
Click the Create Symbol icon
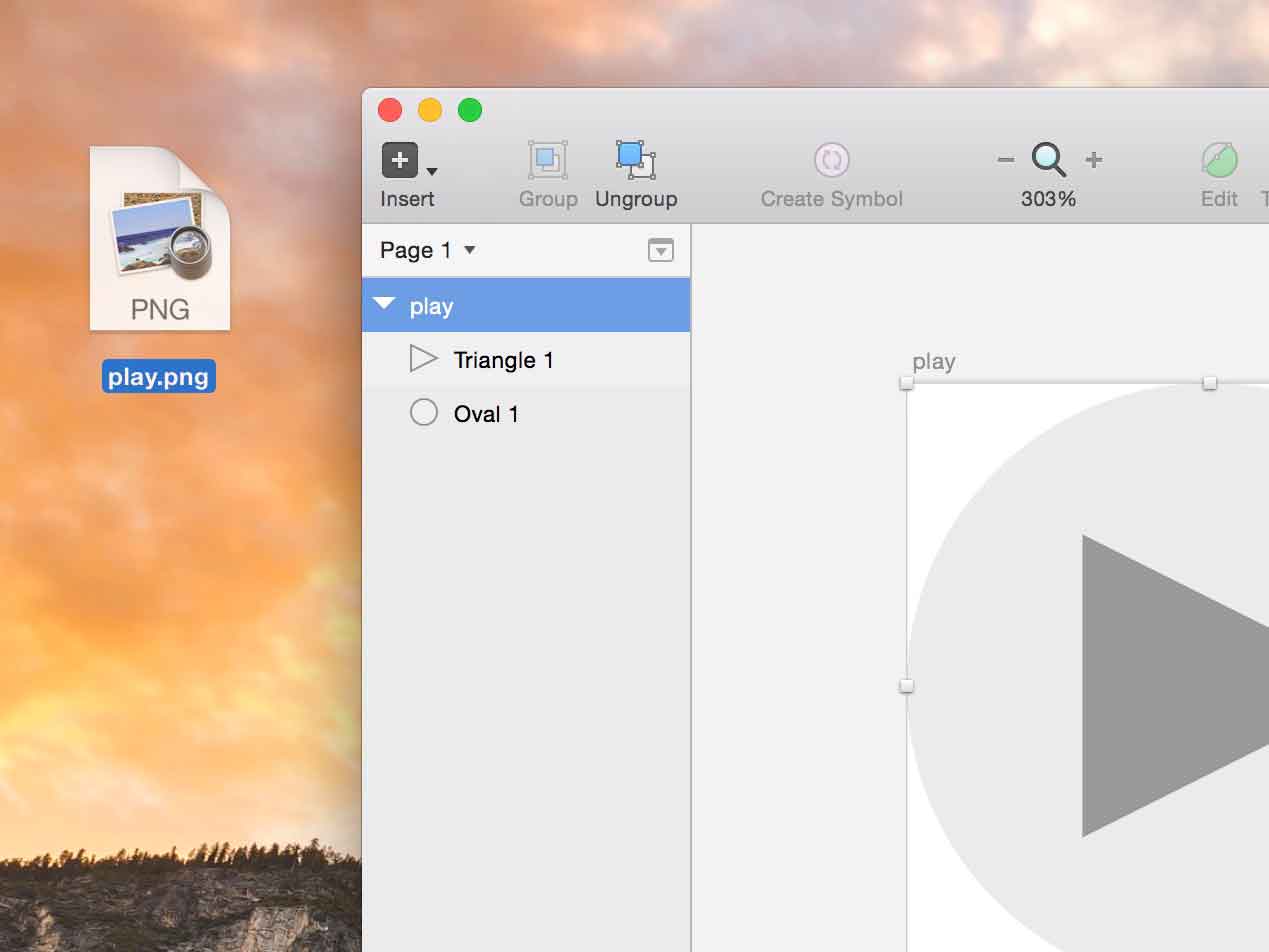831,160
